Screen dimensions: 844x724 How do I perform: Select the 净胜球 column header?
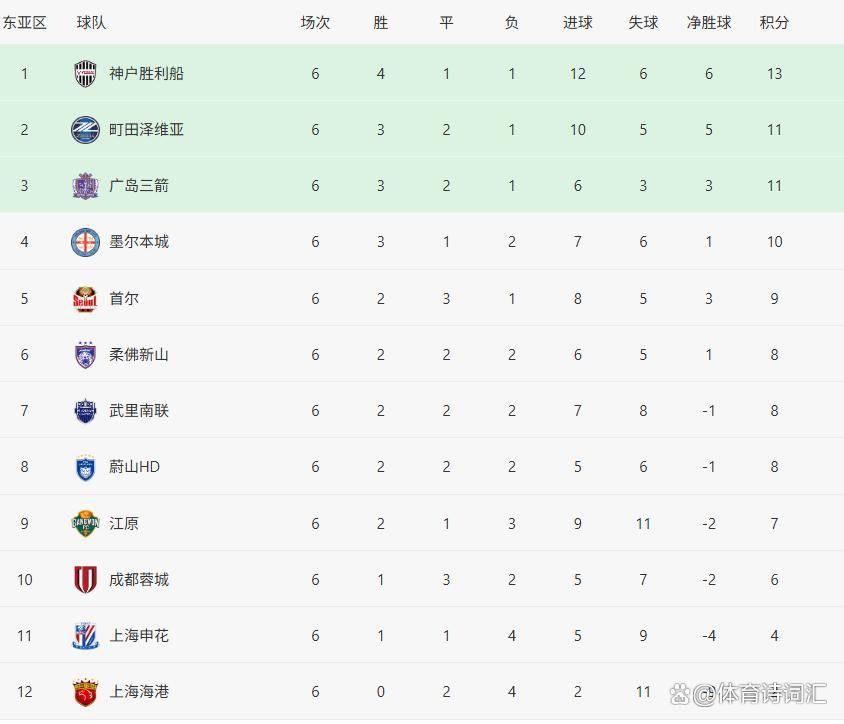coord(709,22)
